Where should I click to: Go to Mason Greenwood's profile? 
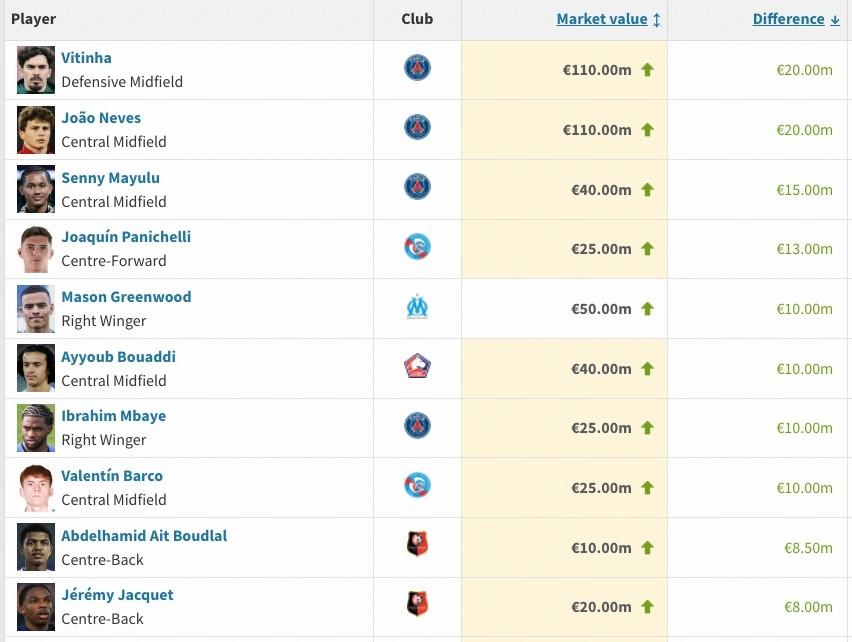click(x=126, y=297)
